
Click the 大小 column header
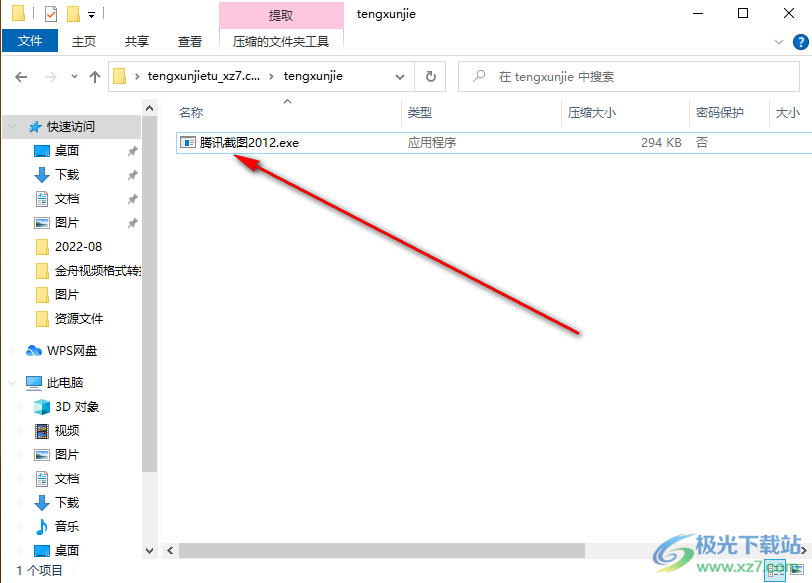tap(788, 112)
